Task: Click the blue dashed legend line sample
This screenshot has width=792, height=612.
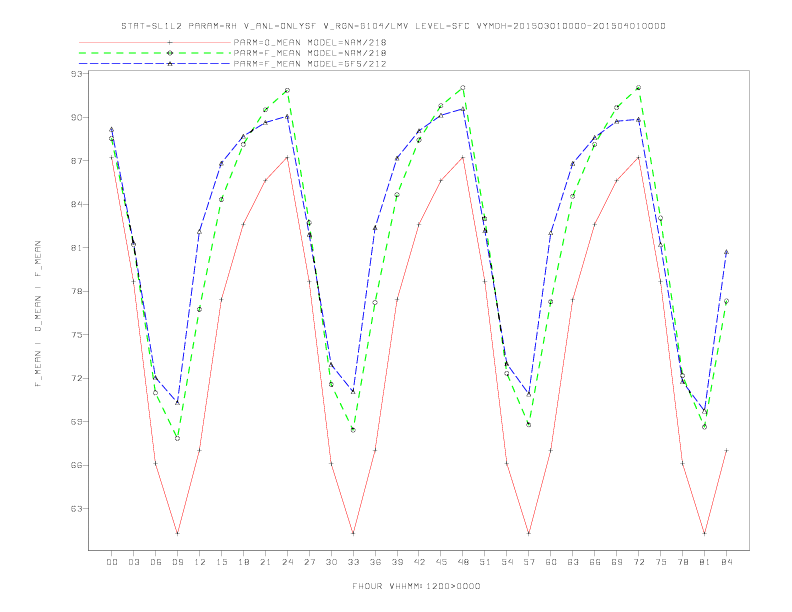Action: [x=155, y=64]
